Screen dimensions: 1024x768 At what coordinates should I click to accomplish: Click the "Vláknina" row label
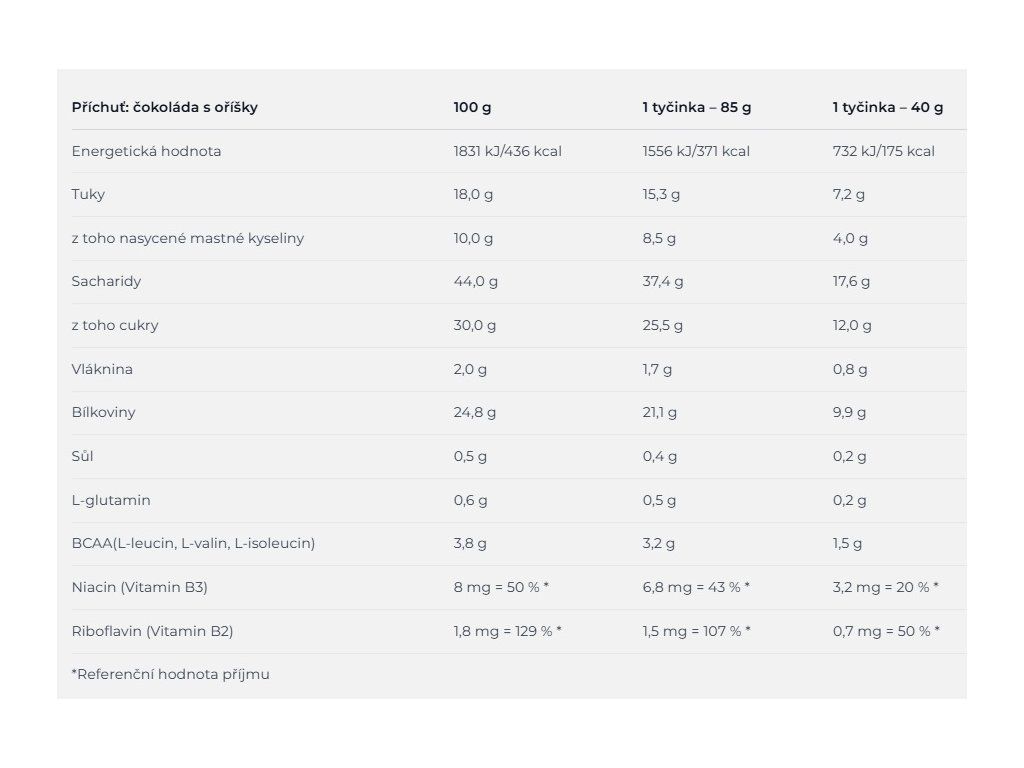click(x=102, y=369)
